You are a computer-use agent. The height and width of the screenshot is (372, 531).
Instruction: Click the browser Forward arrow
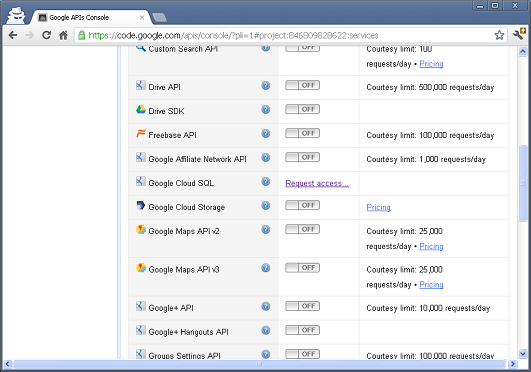coord(30,35)
